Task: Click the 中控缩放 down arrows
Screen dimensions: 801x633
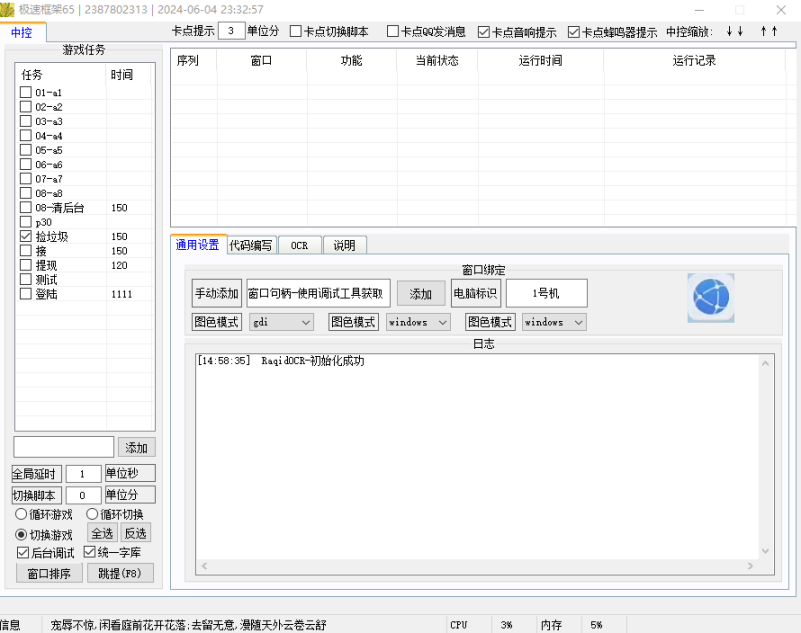Action: pyautogui.click(x=736, y=30)
